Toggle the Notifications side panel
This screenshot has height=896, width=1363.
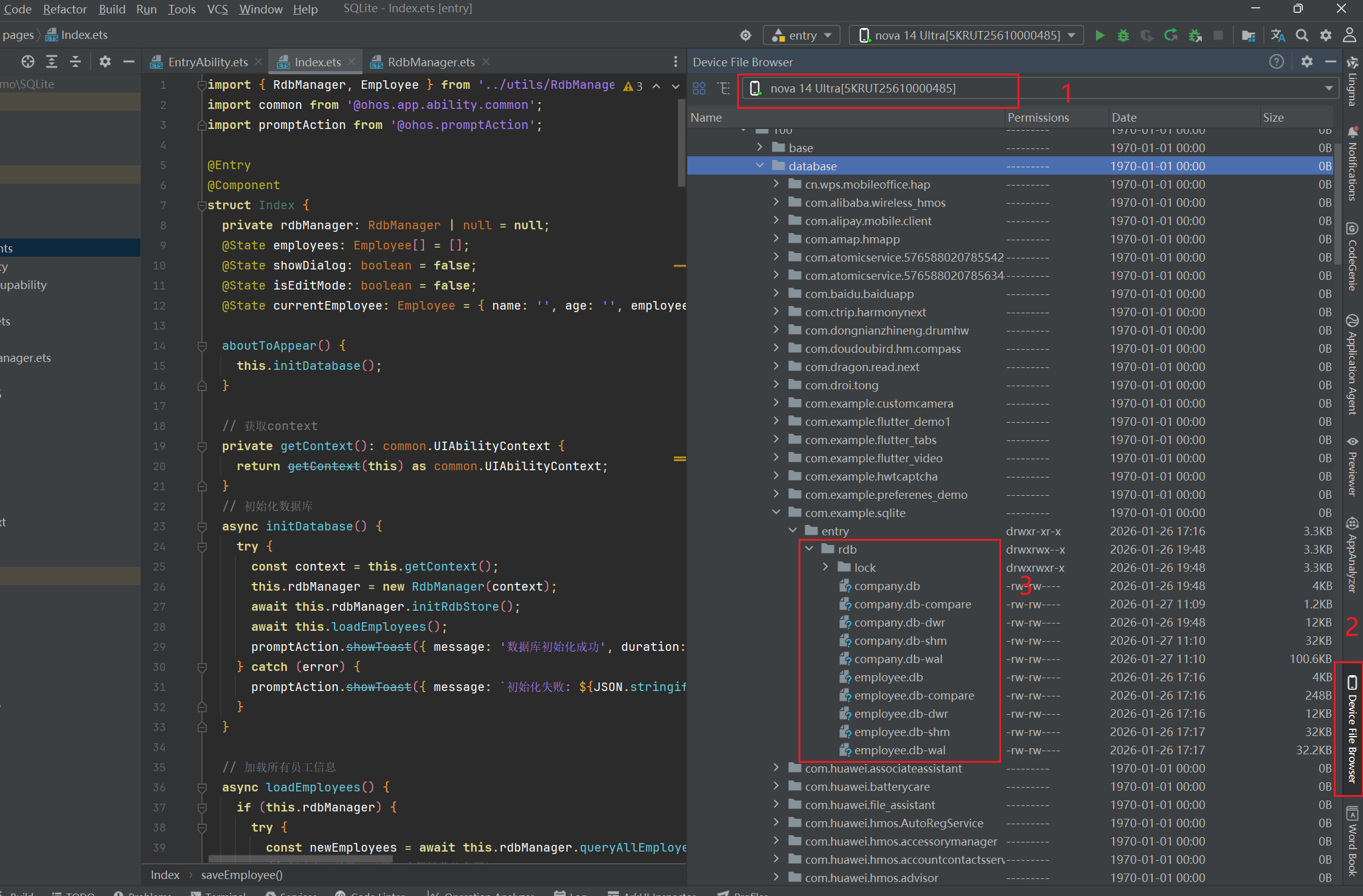point(1352,164)
